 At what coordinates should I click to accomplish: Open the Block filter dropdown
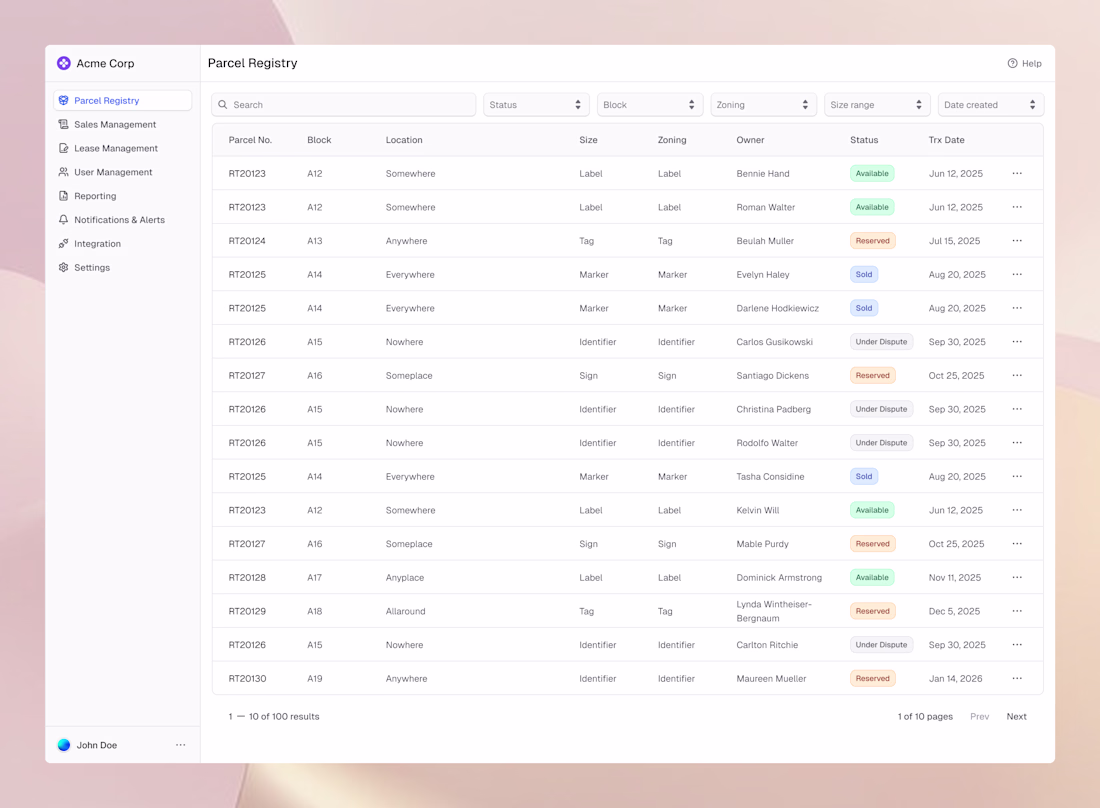tap(650, 105)
